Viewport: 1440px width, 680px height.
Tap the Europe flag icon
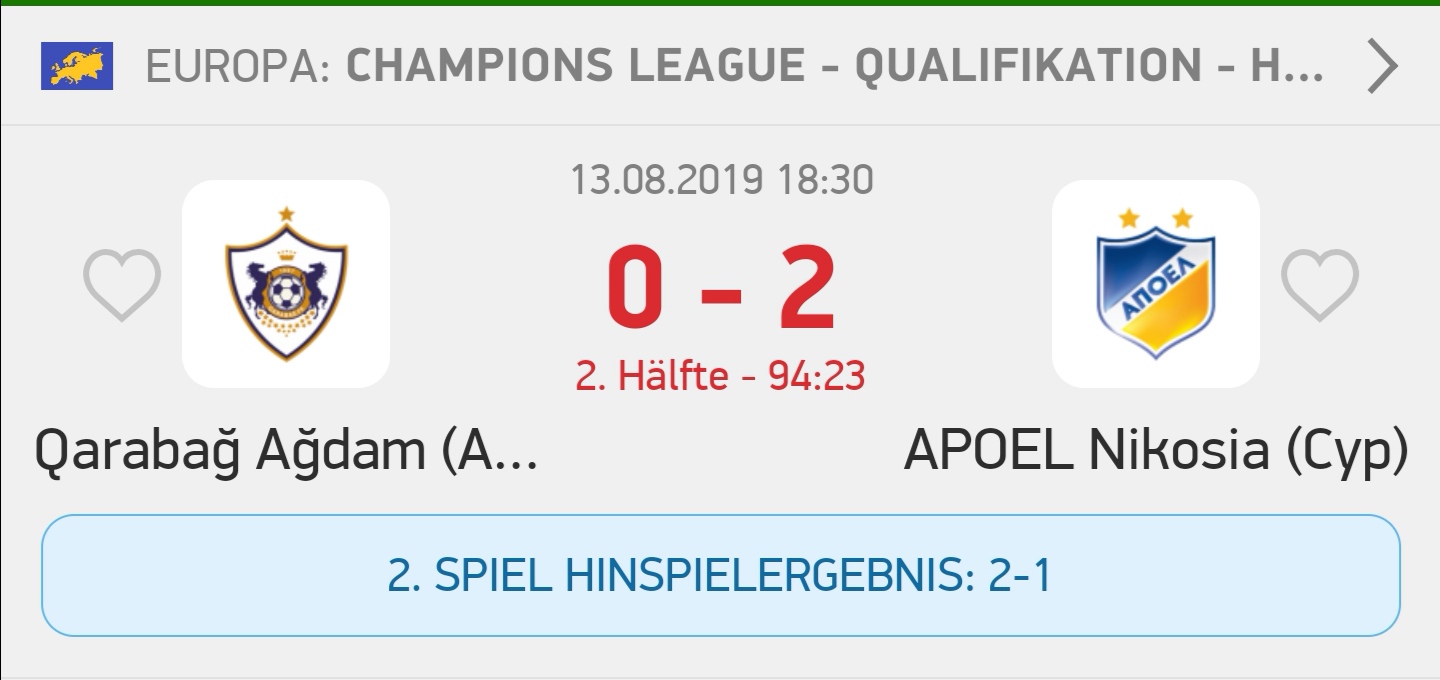[x=77, y=66]
